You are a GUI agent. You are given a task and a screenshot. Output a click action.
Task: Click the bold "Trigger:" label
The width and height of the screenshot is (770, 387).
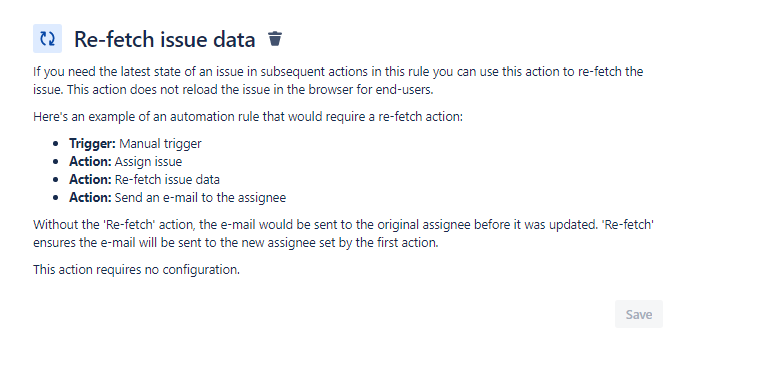(92, 143)
